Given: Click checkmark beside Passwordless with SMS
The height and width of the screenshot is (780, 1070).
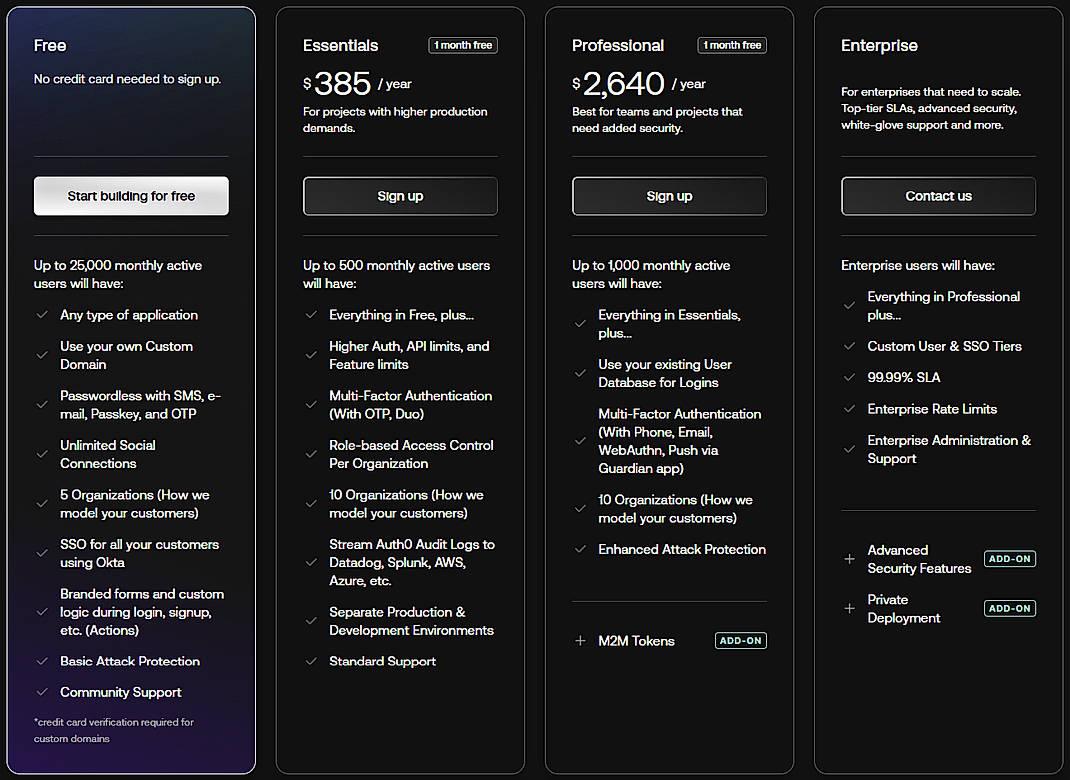Looking at the screenshot, I should pos(42,405).
